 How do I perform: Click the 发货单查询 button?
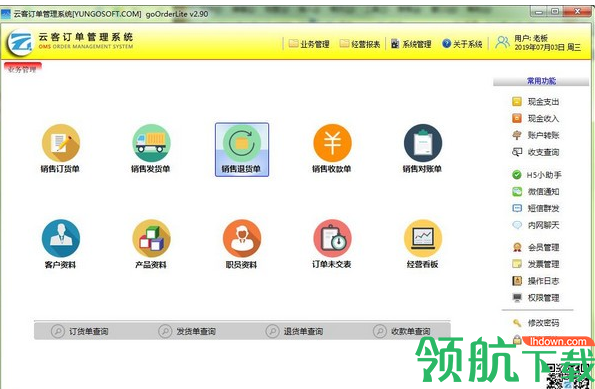point(187,331)
